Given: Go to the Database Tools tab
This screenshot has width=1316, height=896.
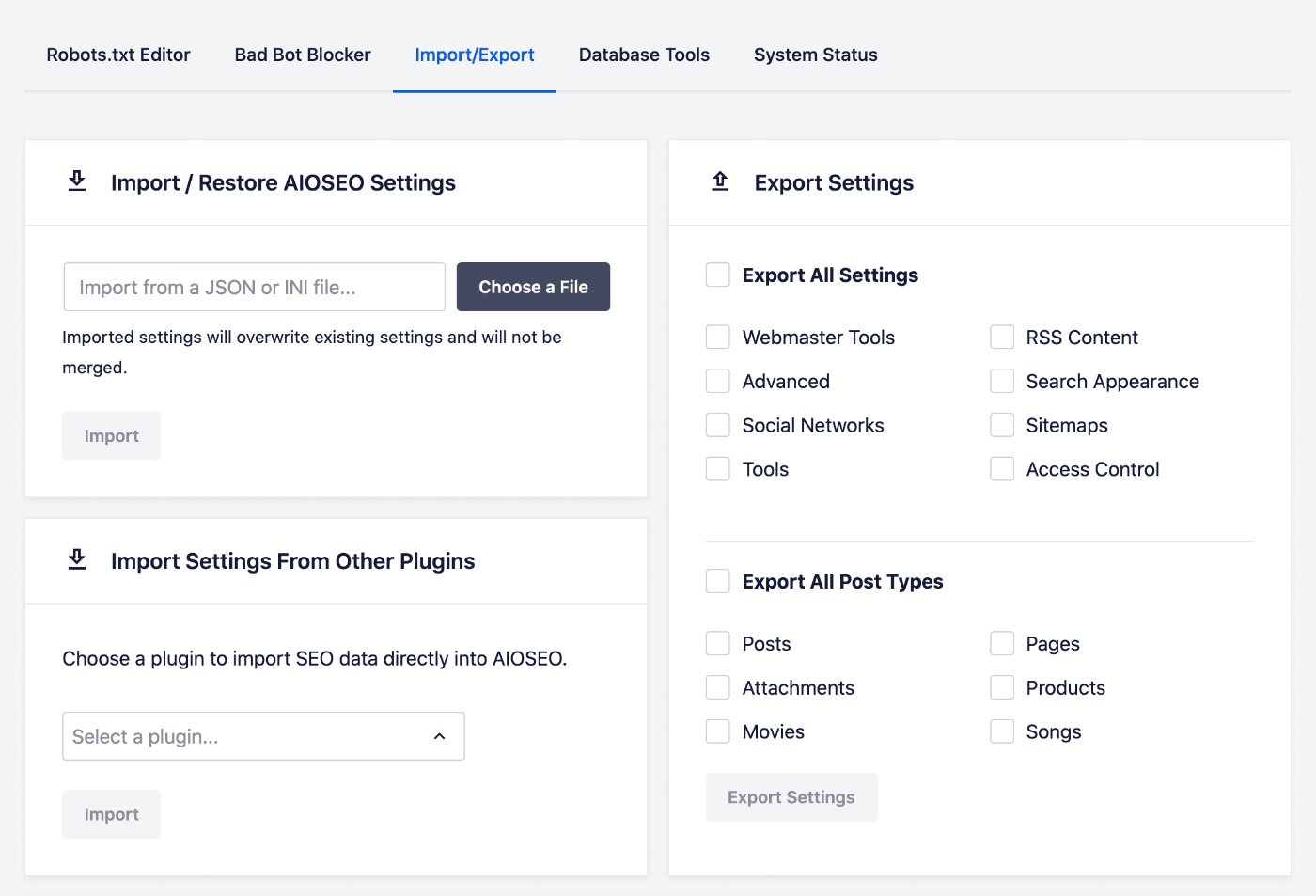Looking at the screenshot, I should (644, 55).
